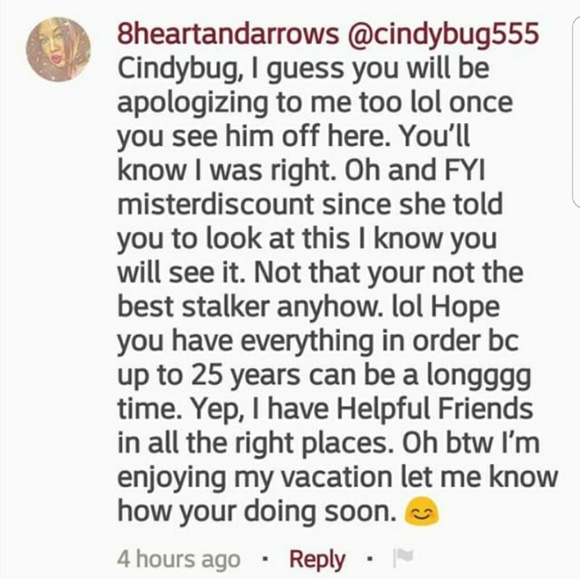The width and height of the screenshot is (580, 579).
Task: Click "25 years" in the comment text
Action: tap(246, 375)
